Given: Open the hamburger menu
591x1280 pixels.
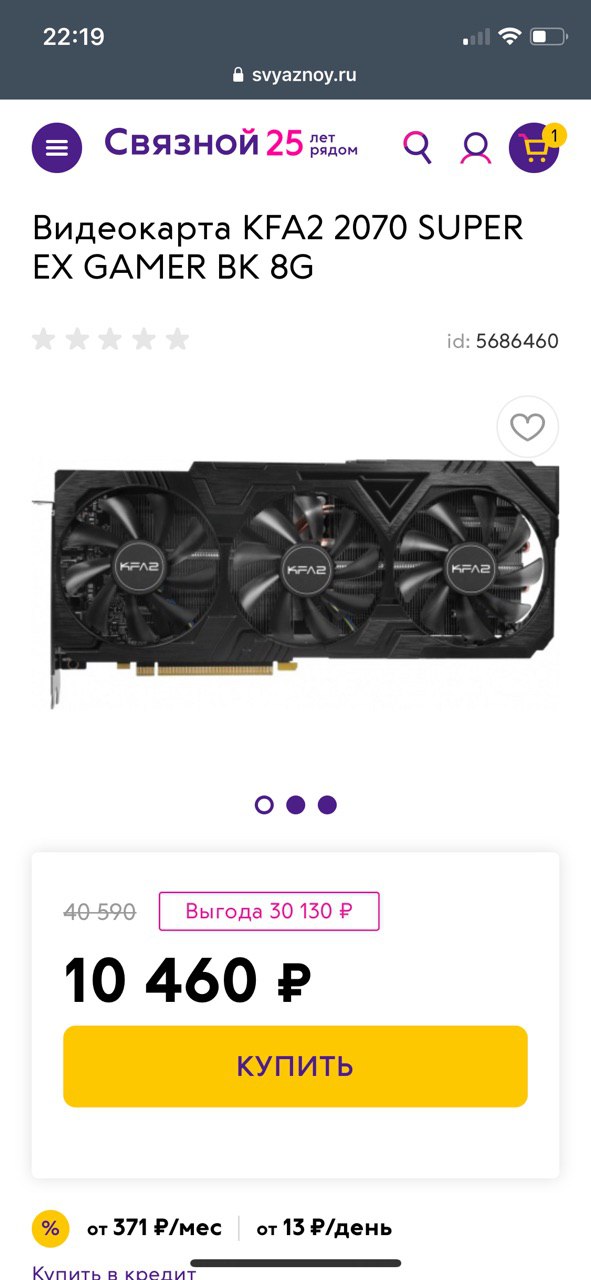Looking at the screenshot, I should 57,148.
